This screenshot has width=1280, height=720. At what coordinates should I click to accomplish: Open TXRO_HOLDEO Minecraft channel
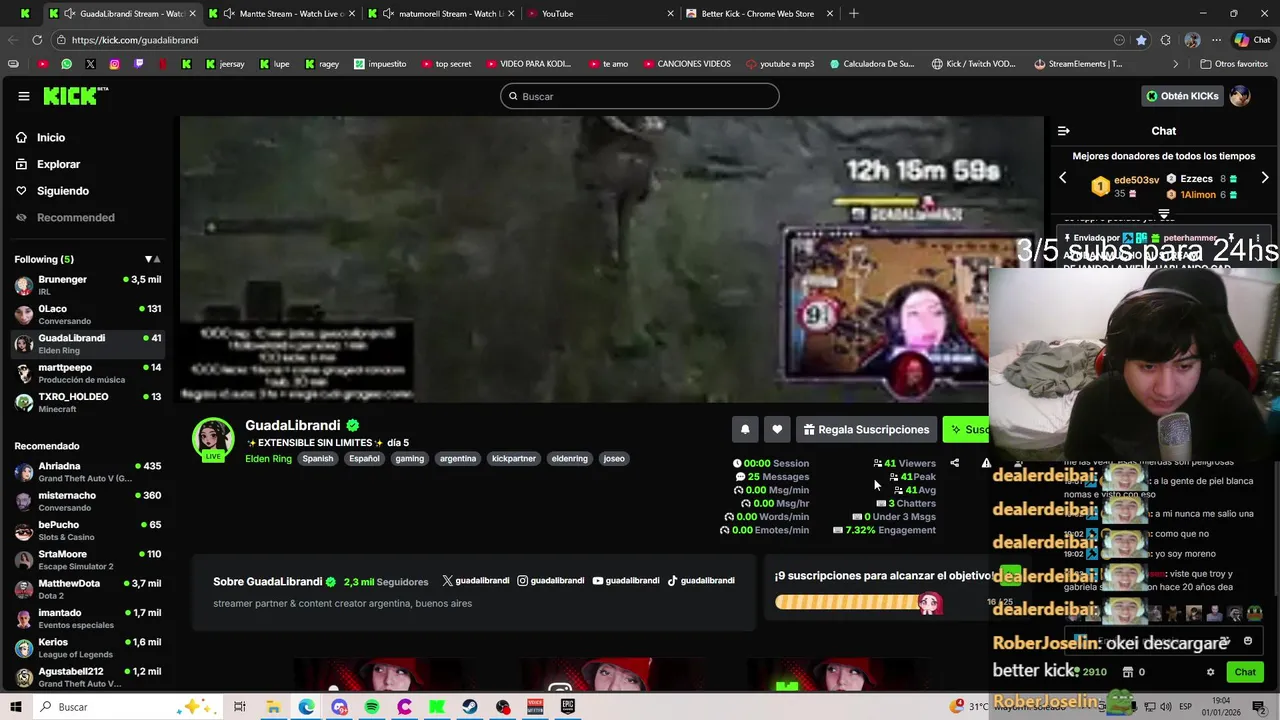(x=88, y=402)
